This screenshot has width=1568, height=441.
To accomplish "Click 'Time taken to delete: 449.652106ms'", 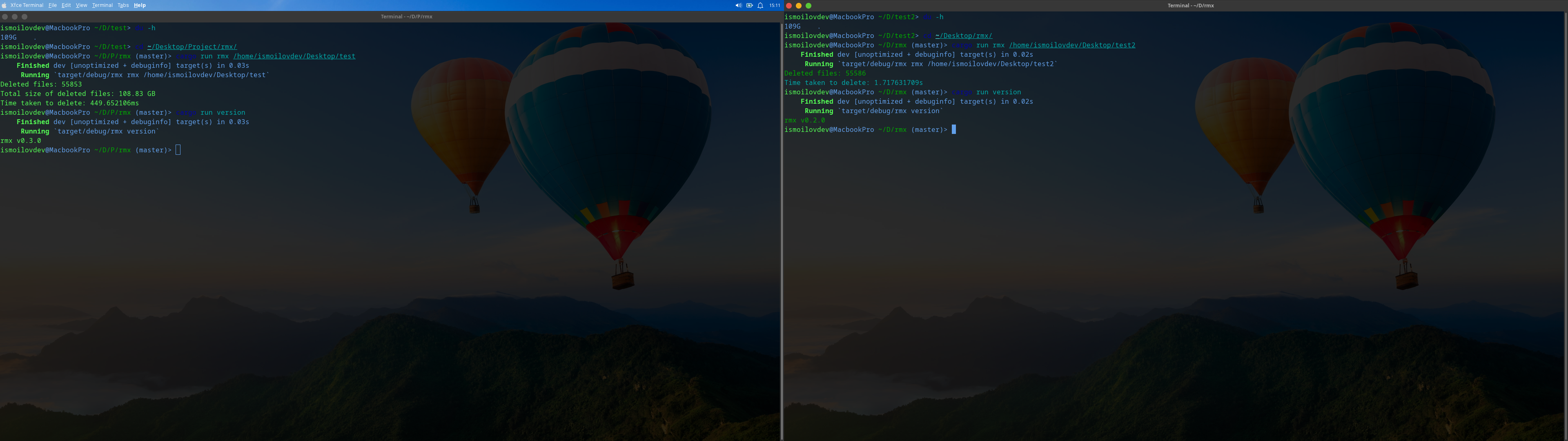I will pos(69,104).
